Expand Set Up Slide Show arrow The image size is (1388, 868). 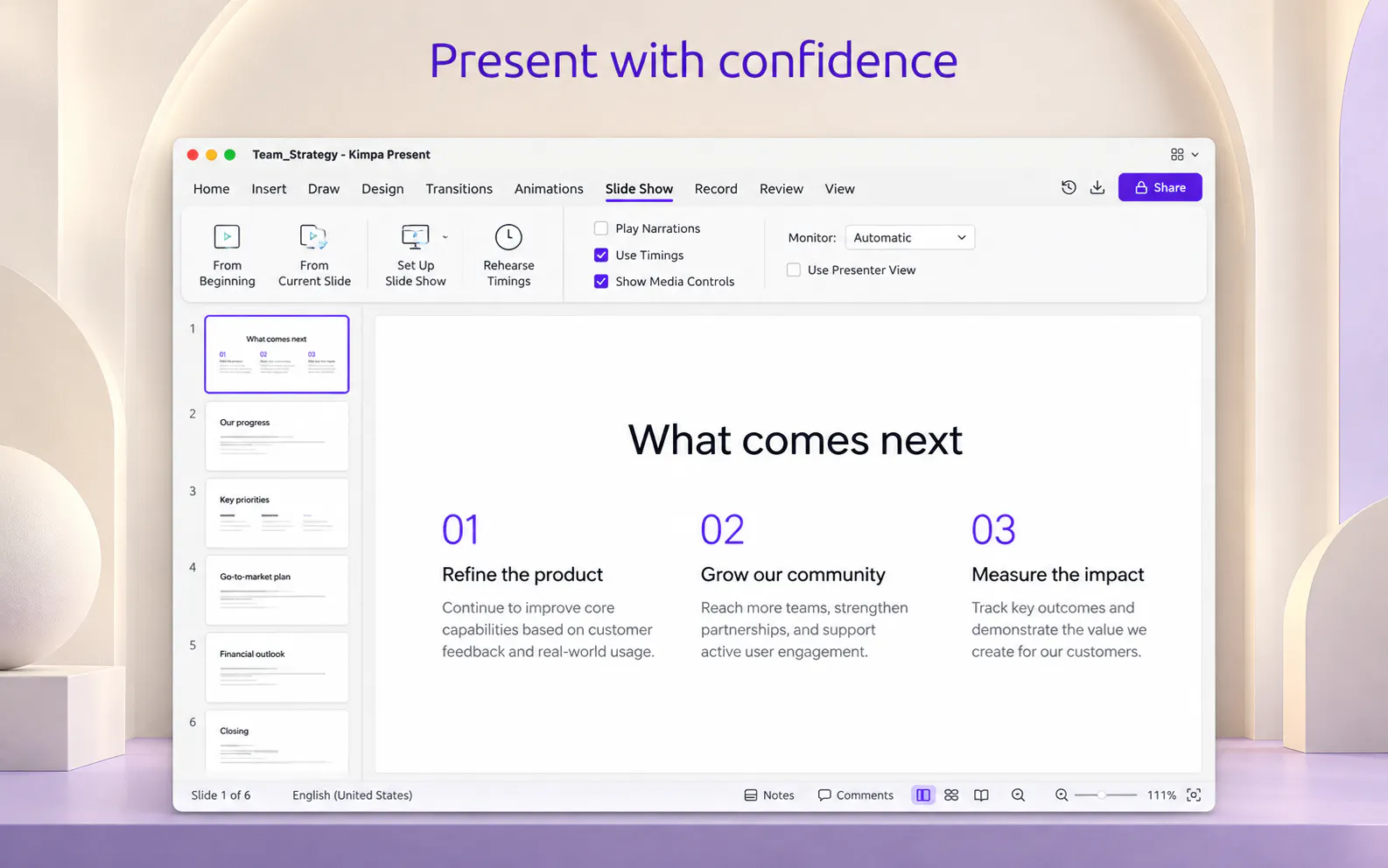pos(445,237)
